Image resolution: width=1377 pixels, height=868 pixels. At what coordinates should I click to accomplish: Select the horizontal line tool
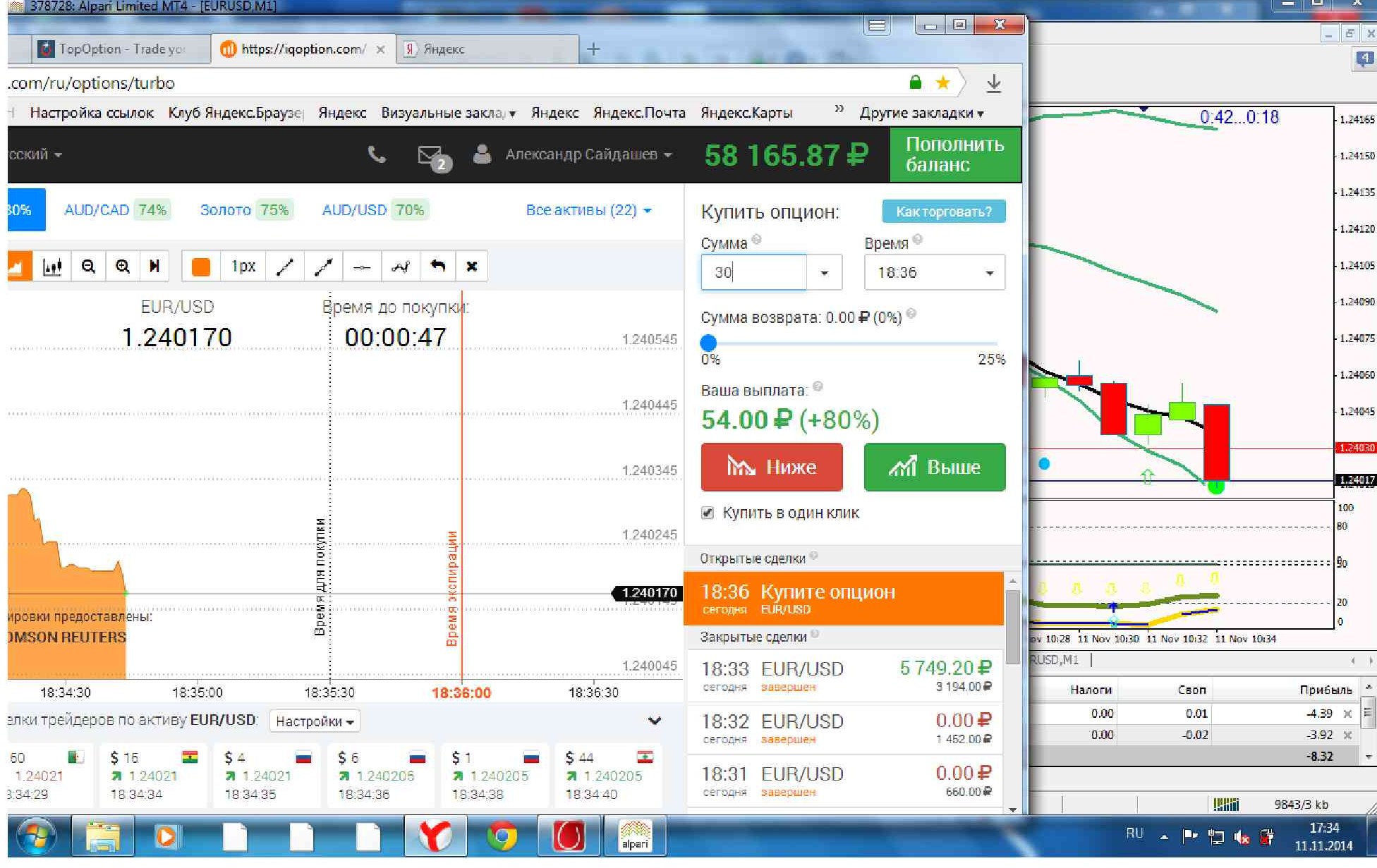362,267
